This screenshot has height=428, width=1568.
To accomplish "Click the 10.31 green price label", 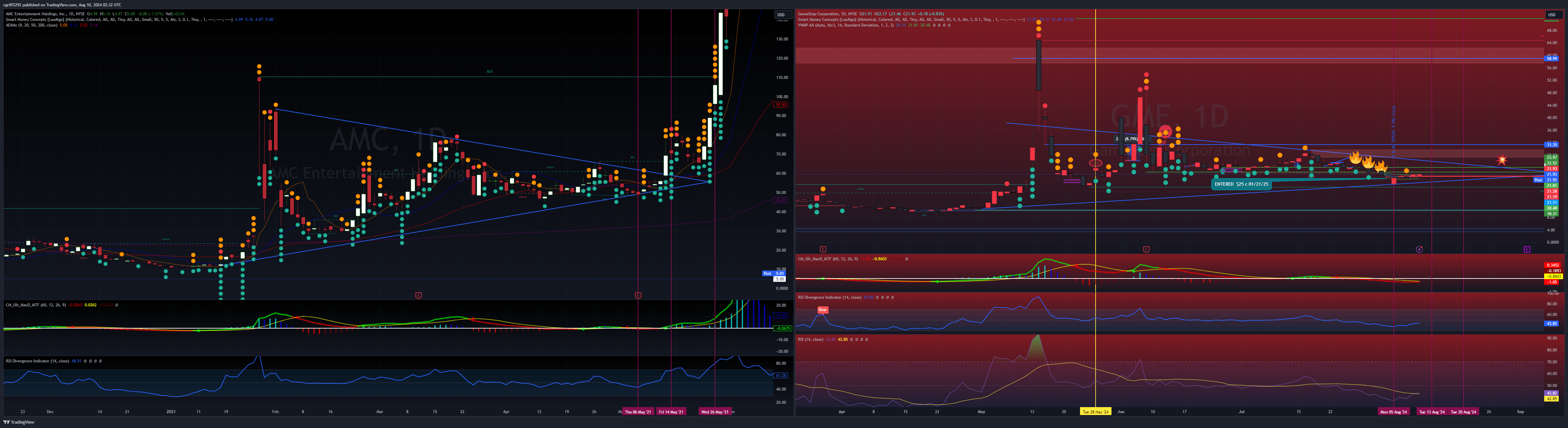I will tap(1551, 214).
